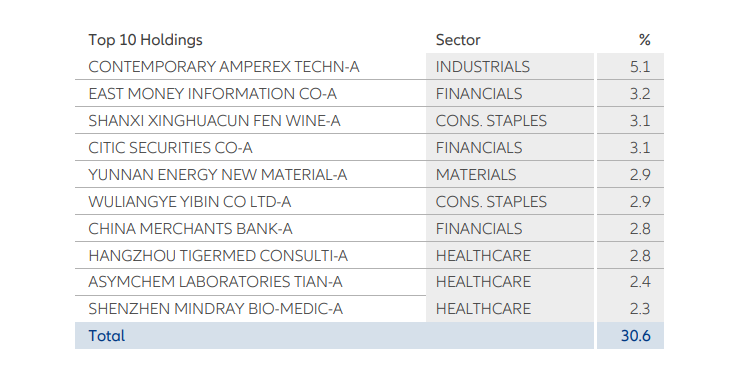Click ASYMCHEM LABORATORIES TIAN-A
Viewport: 751px width, 387px height.
216,282
